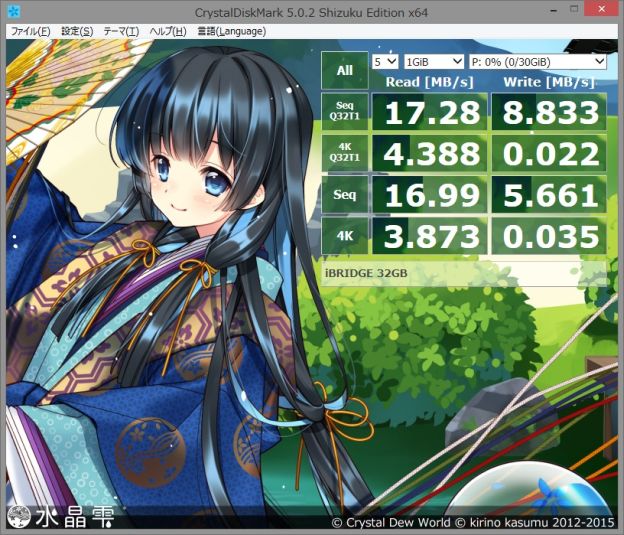The width and height of the screenshot is (624, 535).
Task: Start the 4K Q32T1 benchmark
Action: (x=345, y=153)
